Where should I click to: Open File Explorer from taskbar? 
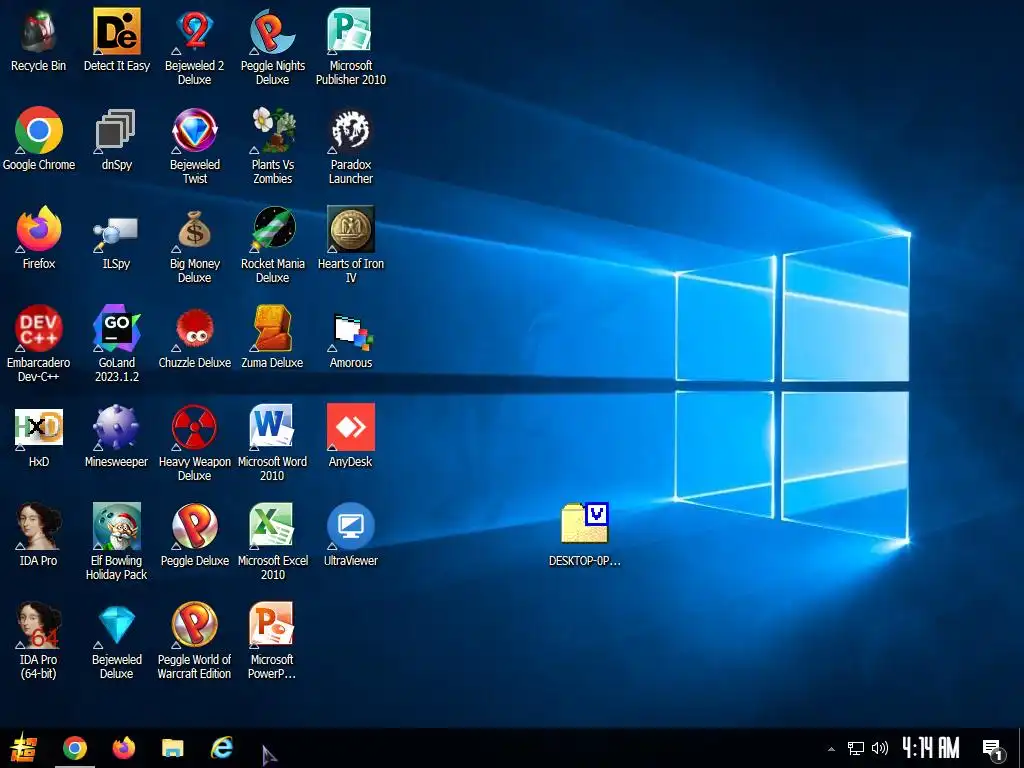172,748
